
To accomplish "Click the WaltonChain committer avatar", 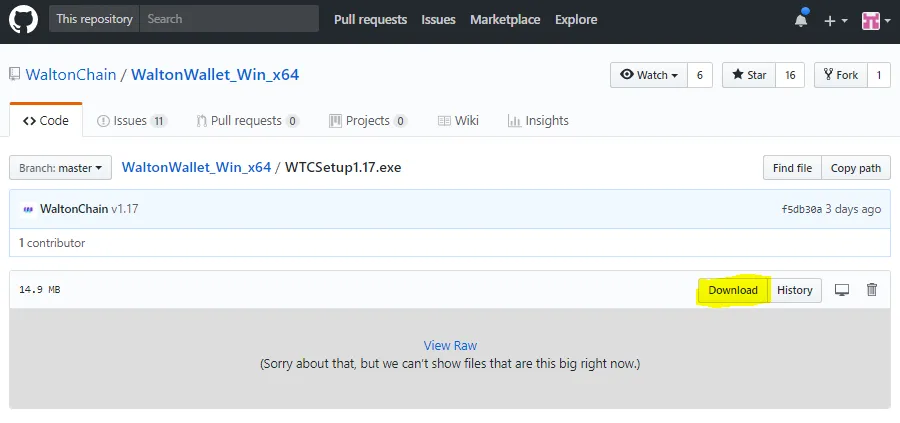I will click(x=28, y=209).
